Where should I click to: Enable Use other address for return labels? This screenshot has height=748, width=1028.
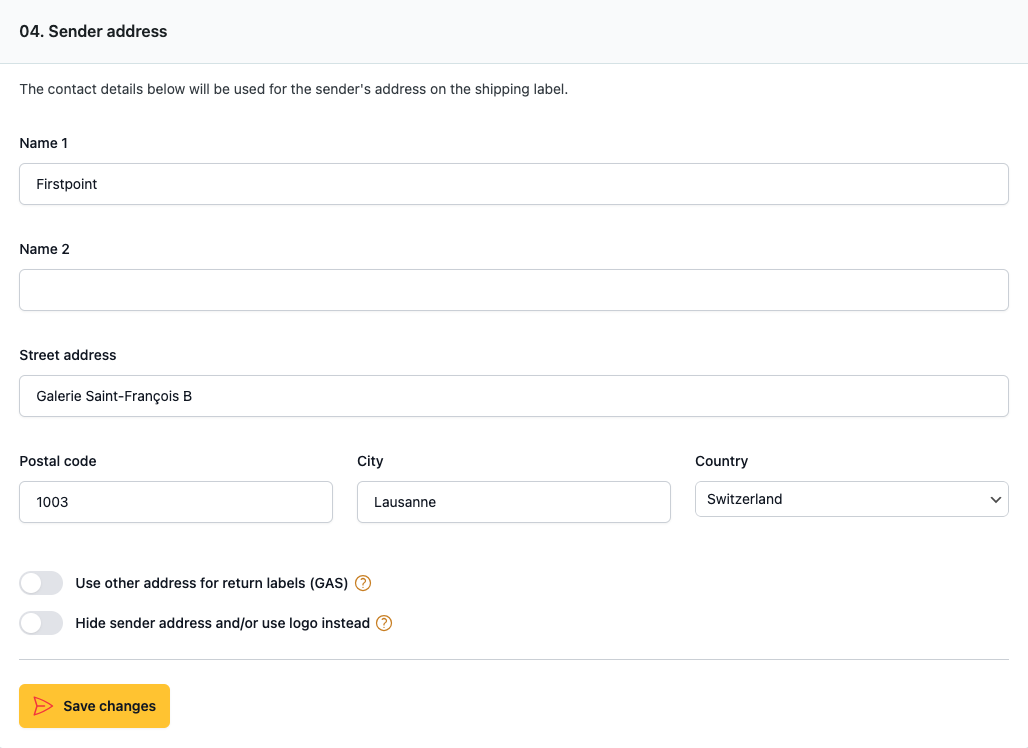coord(41,583)
